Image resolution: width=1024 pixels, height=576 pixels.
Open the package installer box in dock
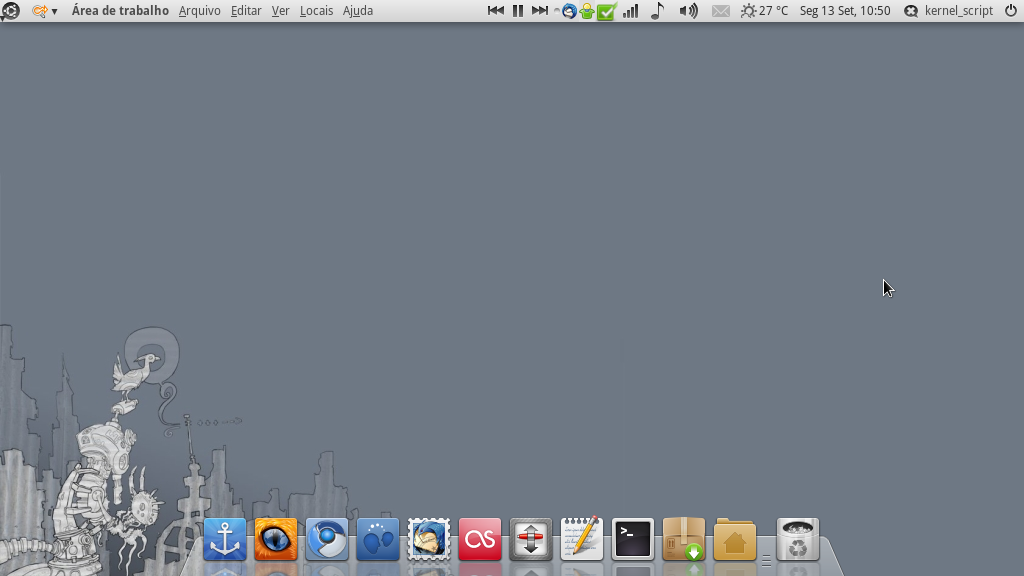coord(684,539)
